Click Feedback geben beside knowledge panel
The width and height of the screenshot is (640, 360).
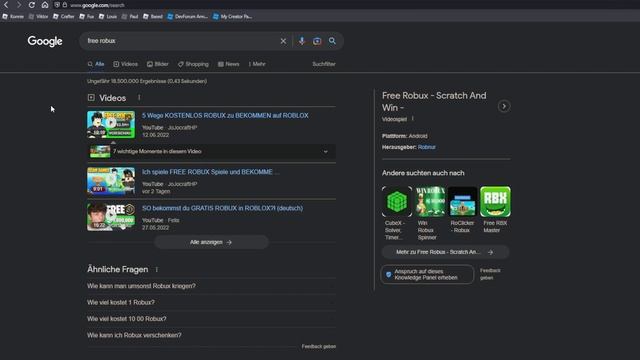[x=490, y=274]
